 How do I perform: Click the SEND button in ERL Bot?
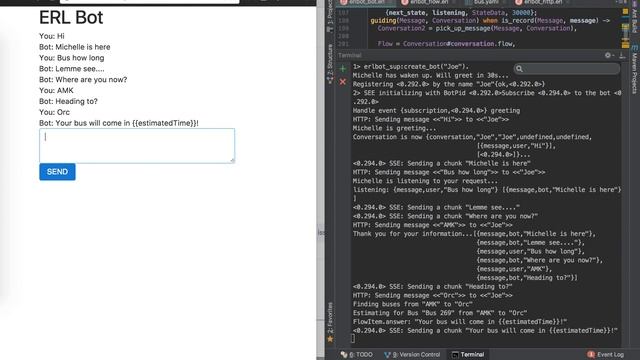pyautogui.click(x=57, y=172)
